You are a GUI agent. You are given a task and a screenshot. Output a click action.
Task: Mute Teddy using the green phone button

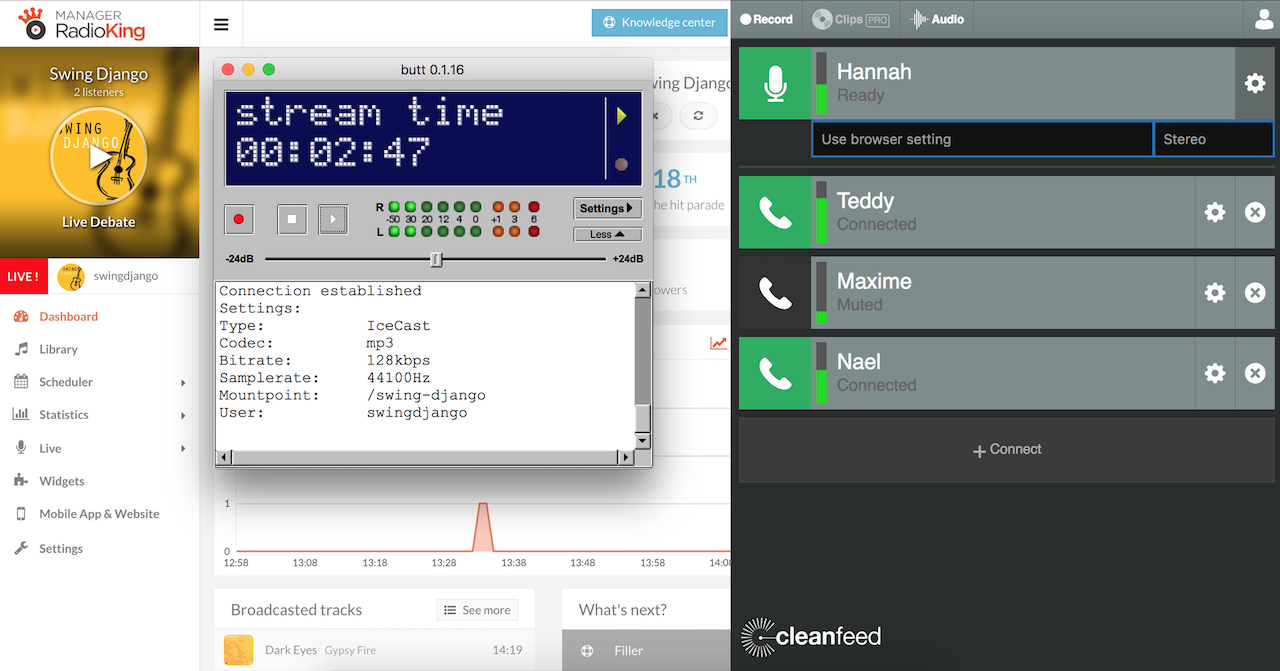tap(775, 212)
